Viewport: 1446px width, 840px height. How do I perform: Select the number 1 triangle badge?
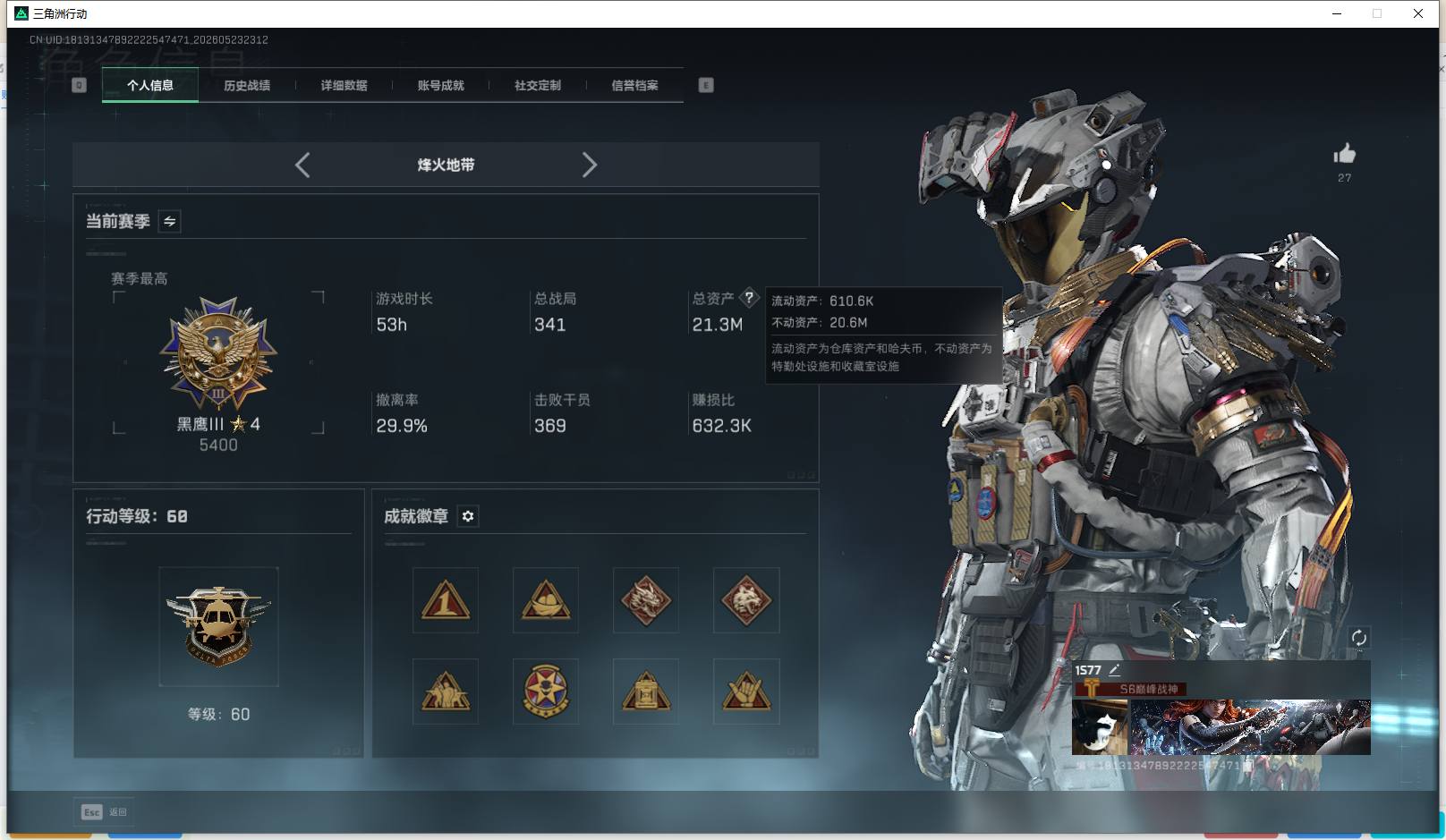pyautogui.click(x=446, y=600)
